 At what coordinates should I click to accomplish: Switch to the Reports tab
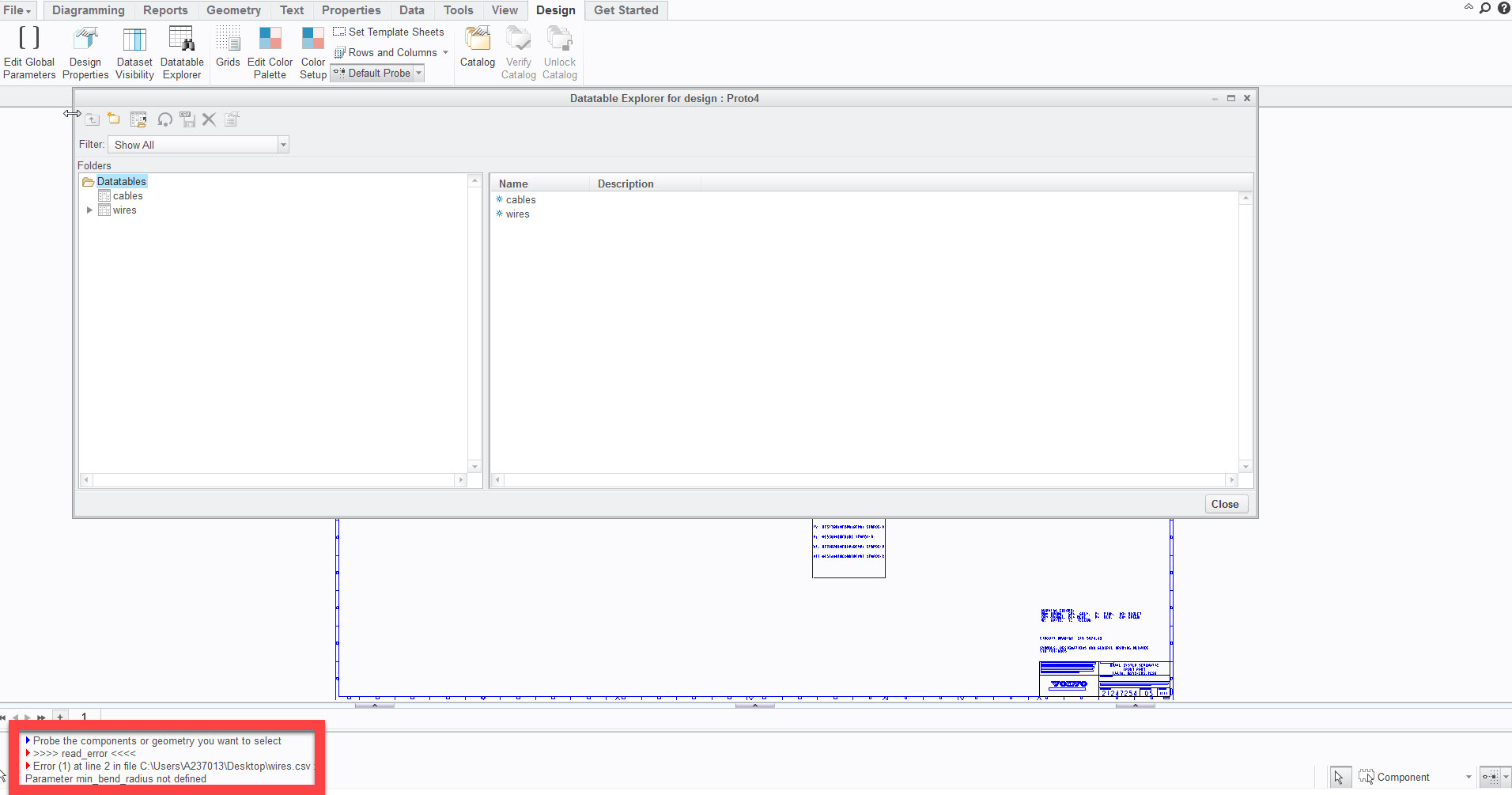coord(165,10)
